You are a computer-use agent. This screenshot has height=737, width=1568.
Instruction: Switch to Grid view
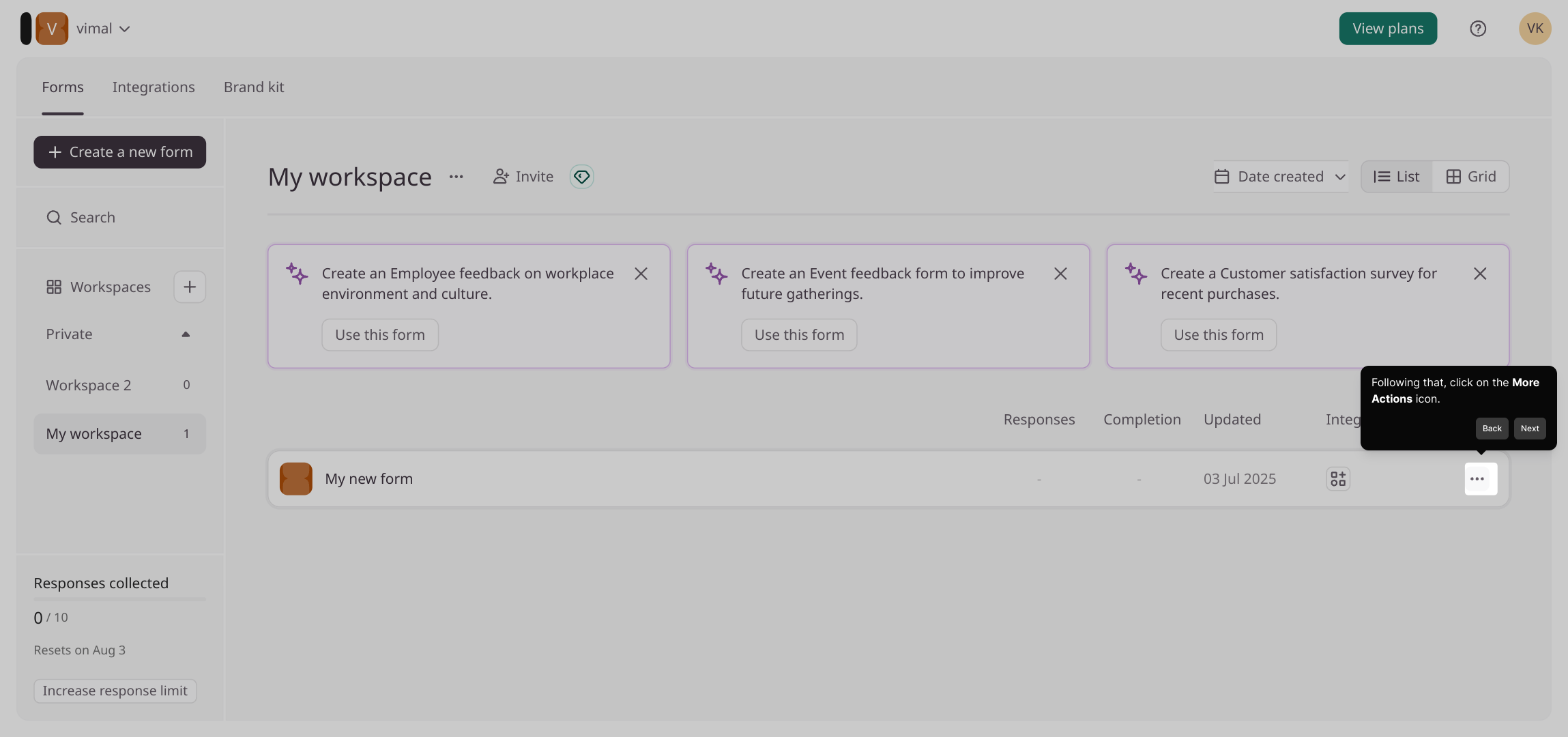click(1471, 177)
